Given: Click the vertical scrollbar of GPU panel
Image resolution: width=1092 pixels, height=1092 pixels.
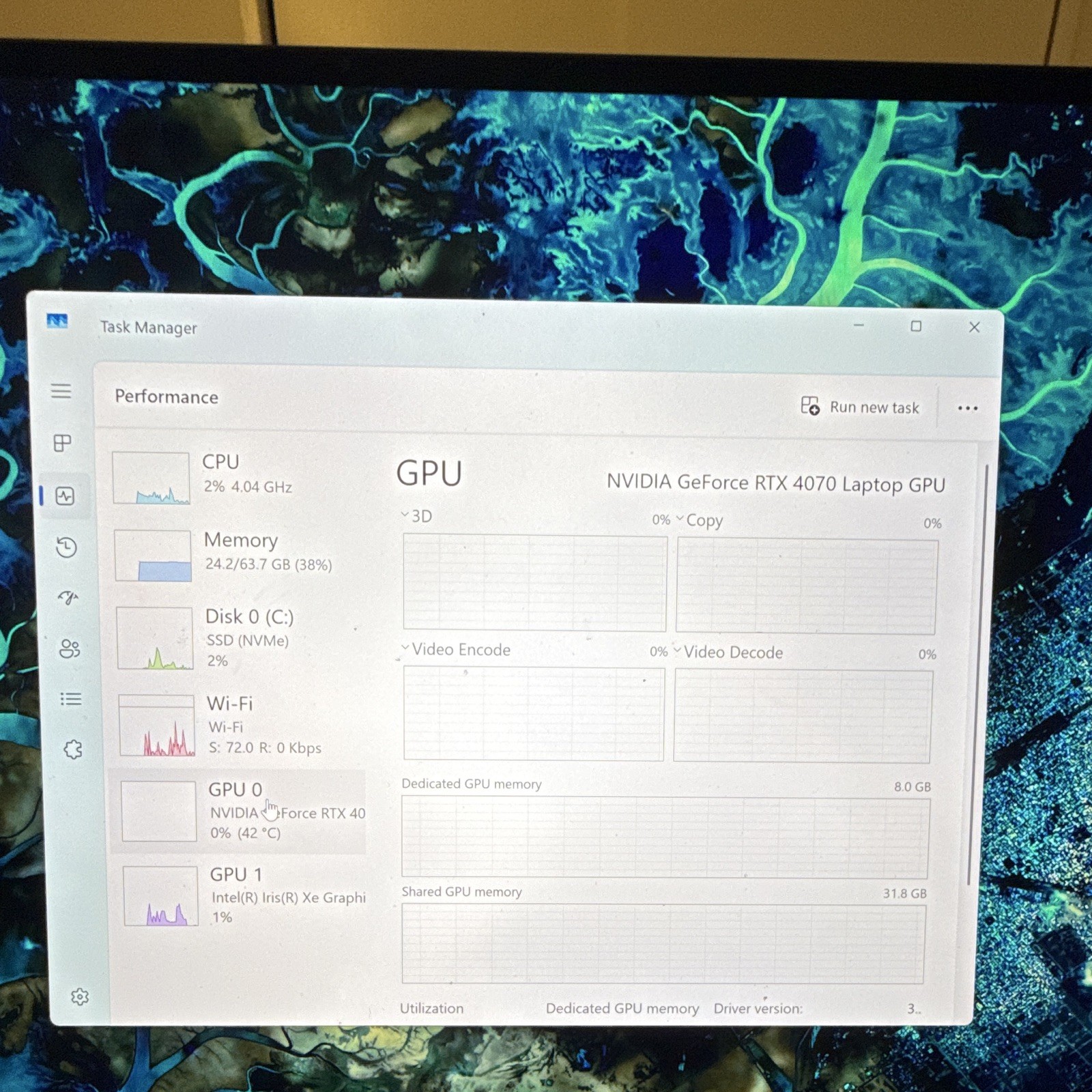Looking at the screenshot, I should tap(978, 676).
